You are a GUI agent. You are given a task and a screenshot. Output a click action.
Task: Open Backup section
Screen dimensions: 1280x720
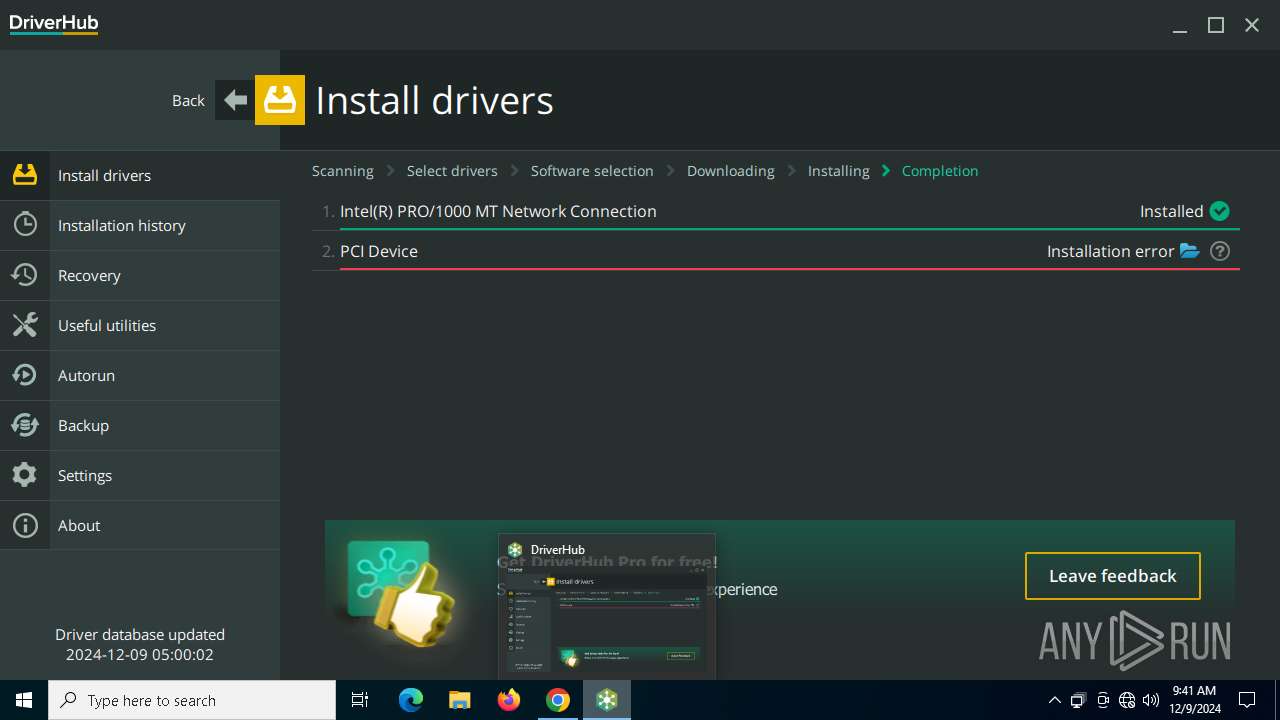(140, 425)
